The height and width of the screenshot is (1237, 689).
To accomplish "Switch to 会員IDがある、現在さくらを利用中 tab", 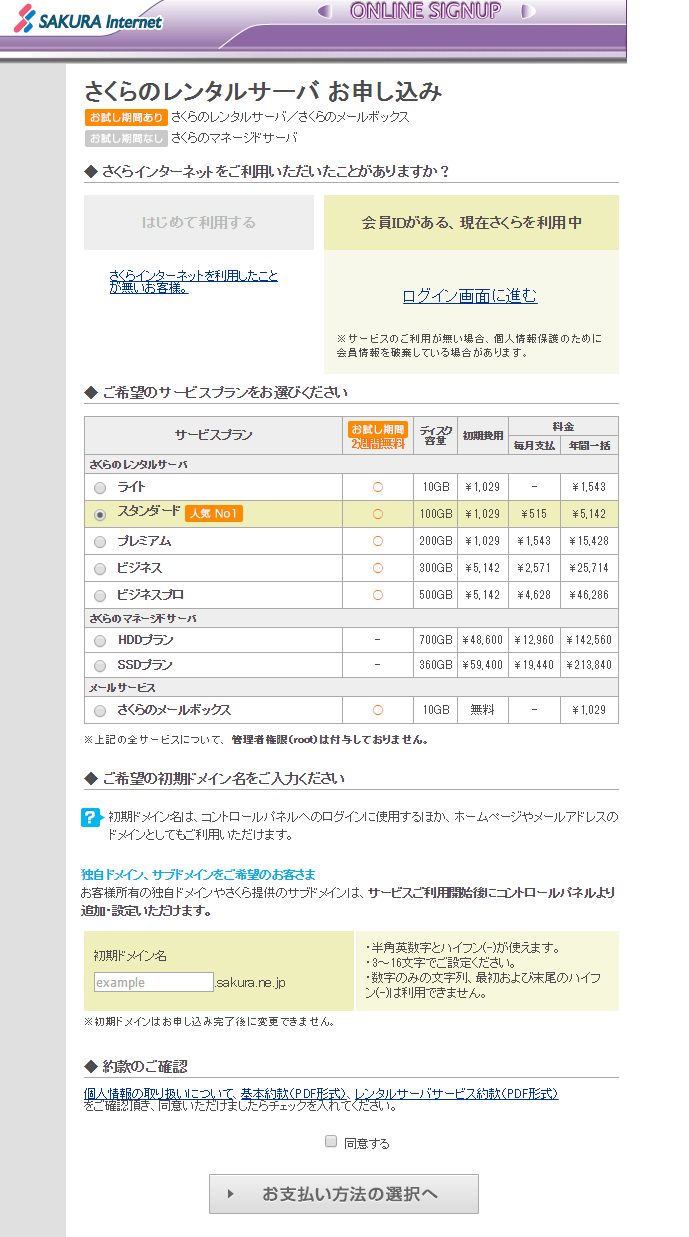I will (x=471, y=222).
